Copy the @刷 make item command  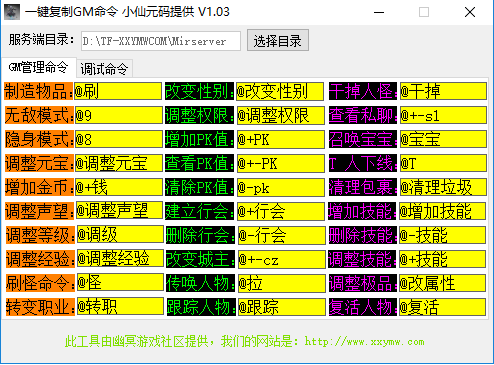click(x=118, y=91)
